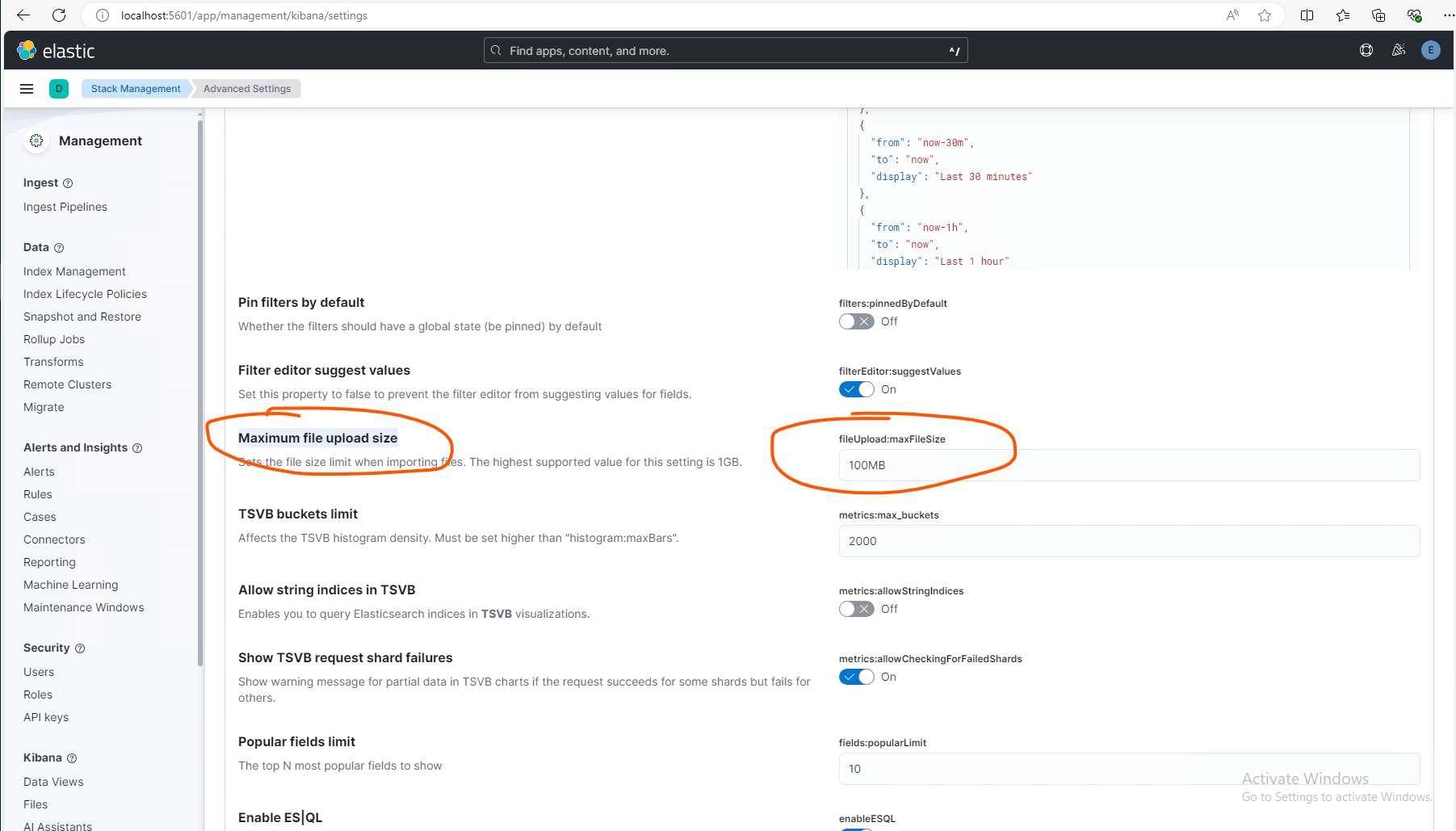
Task: Turn on Allow string indices in TSVB
Action: 856,609
